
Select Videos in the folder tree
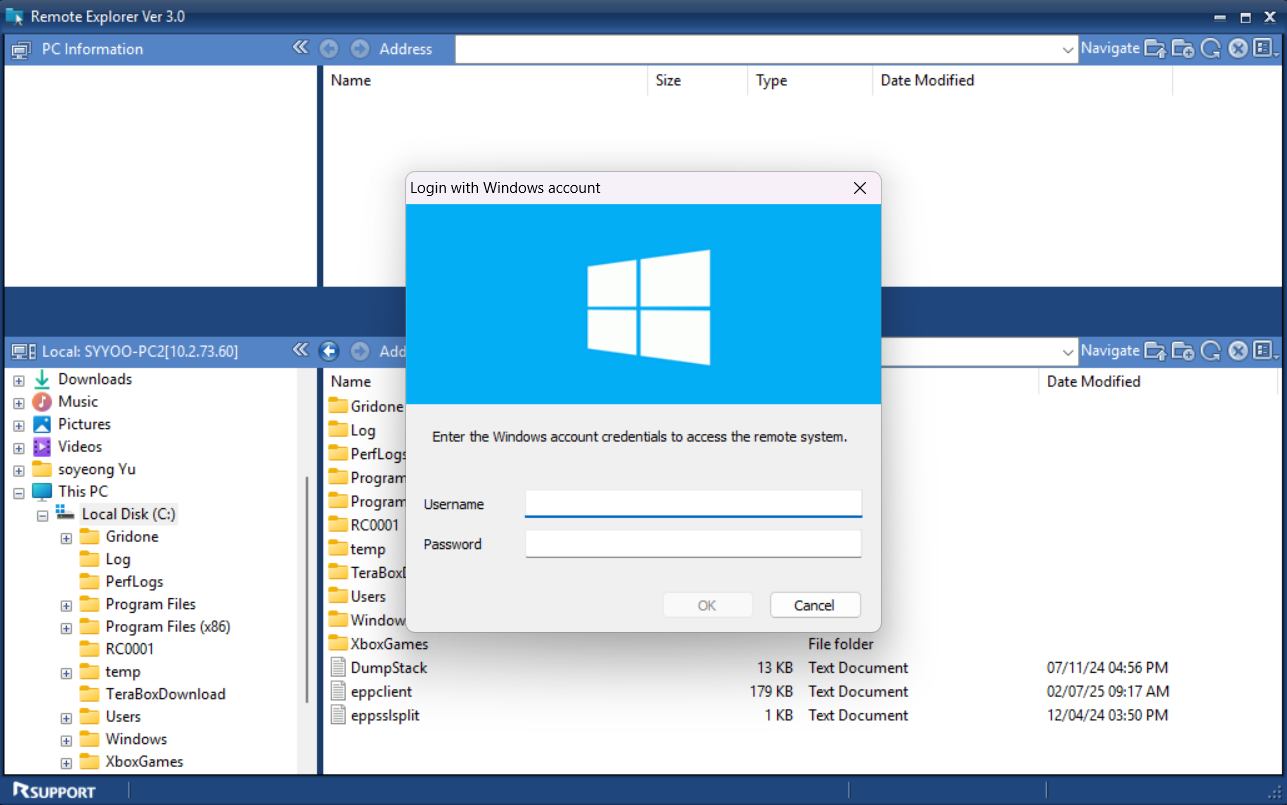click(80, 446)
